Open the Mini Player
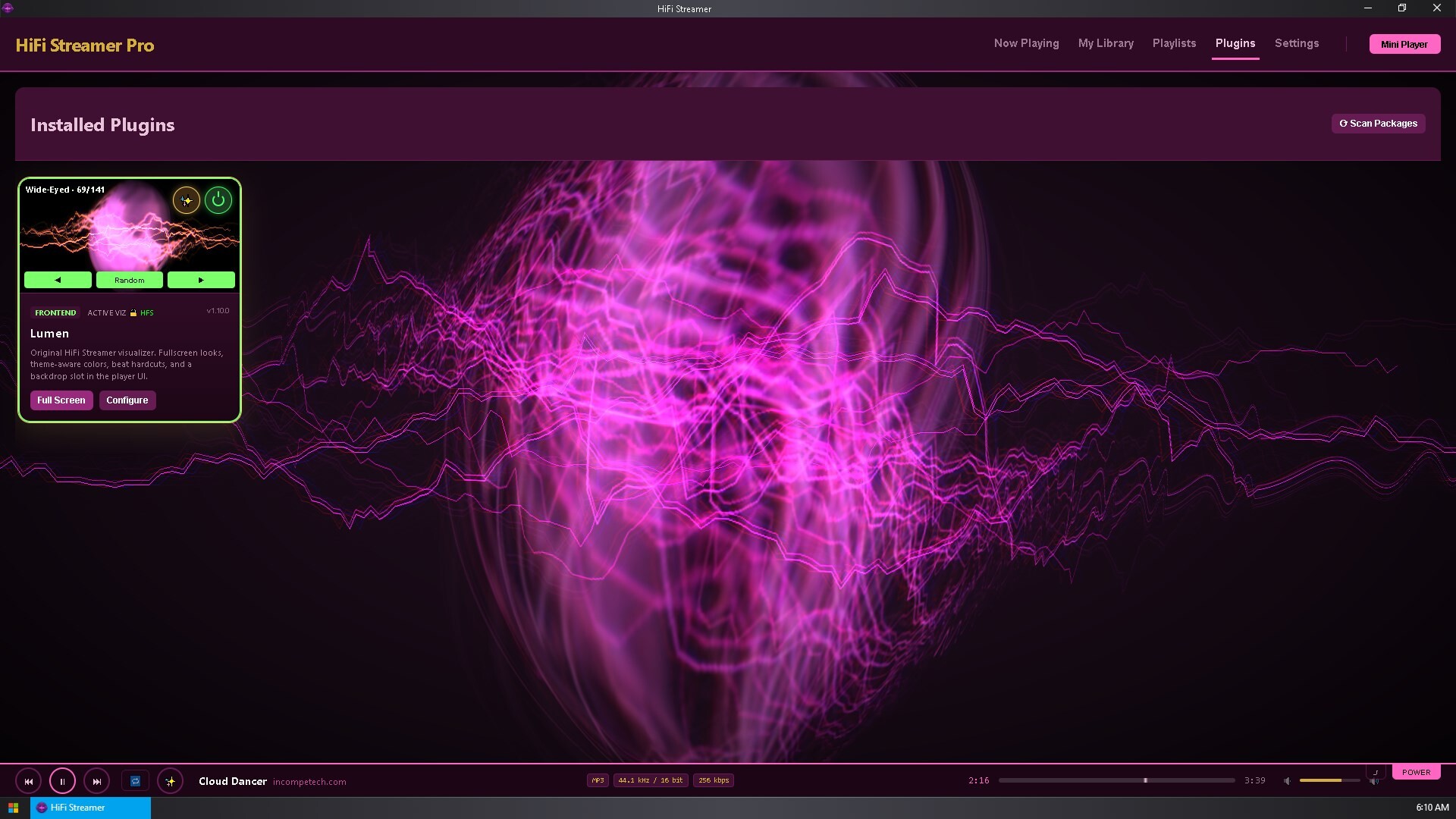The image size is (1456, 819). click(1404, 44)
